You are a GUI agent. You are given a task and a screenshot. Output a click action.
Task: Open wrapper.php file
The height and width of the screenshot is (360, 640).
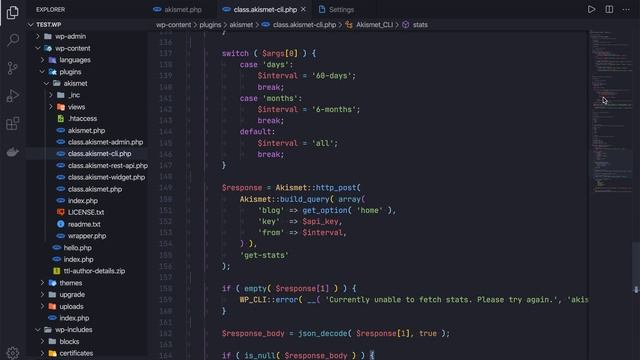87,236
